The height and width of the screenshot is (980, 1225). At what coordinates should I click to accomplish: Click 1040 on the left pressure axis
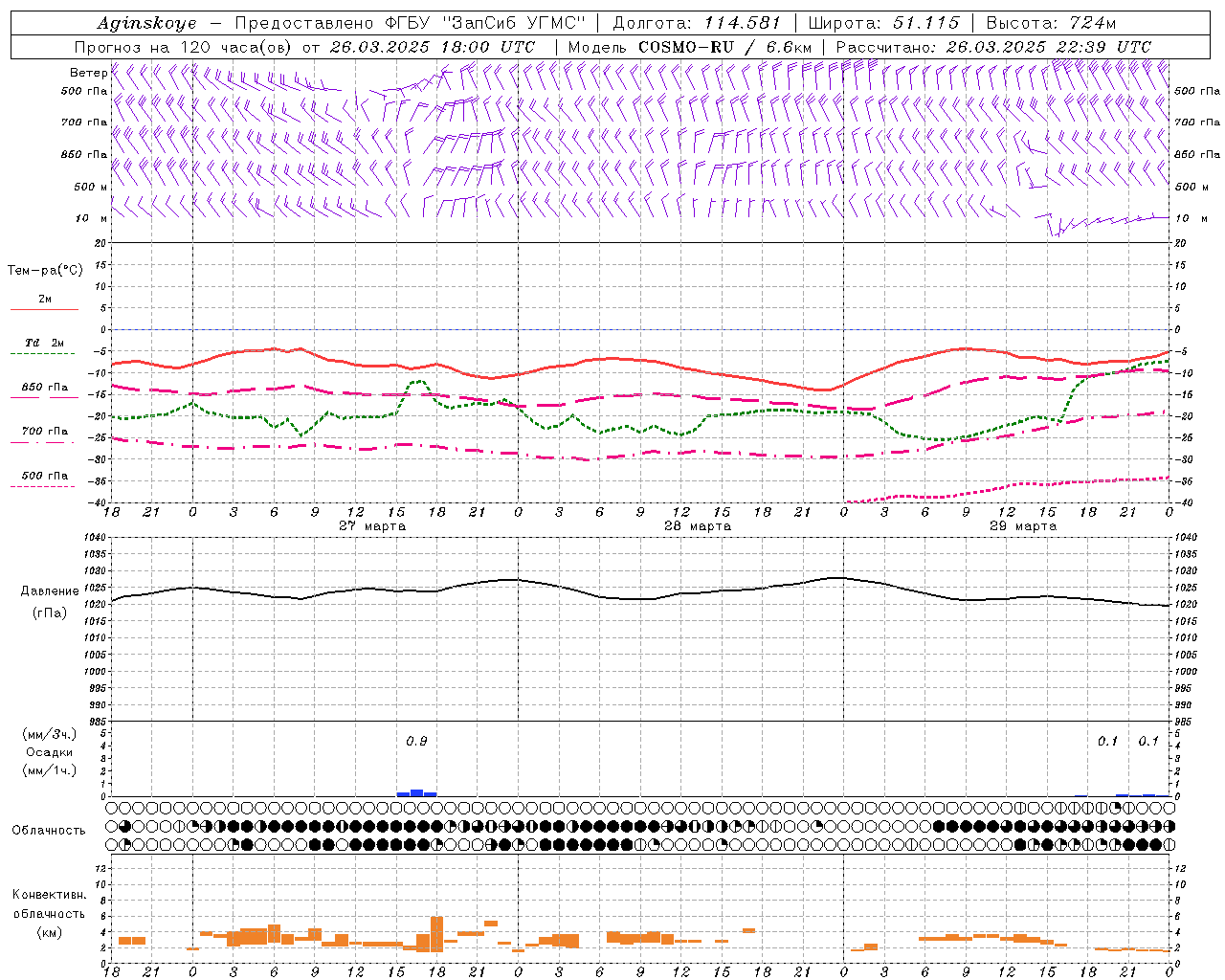[95, 537]
